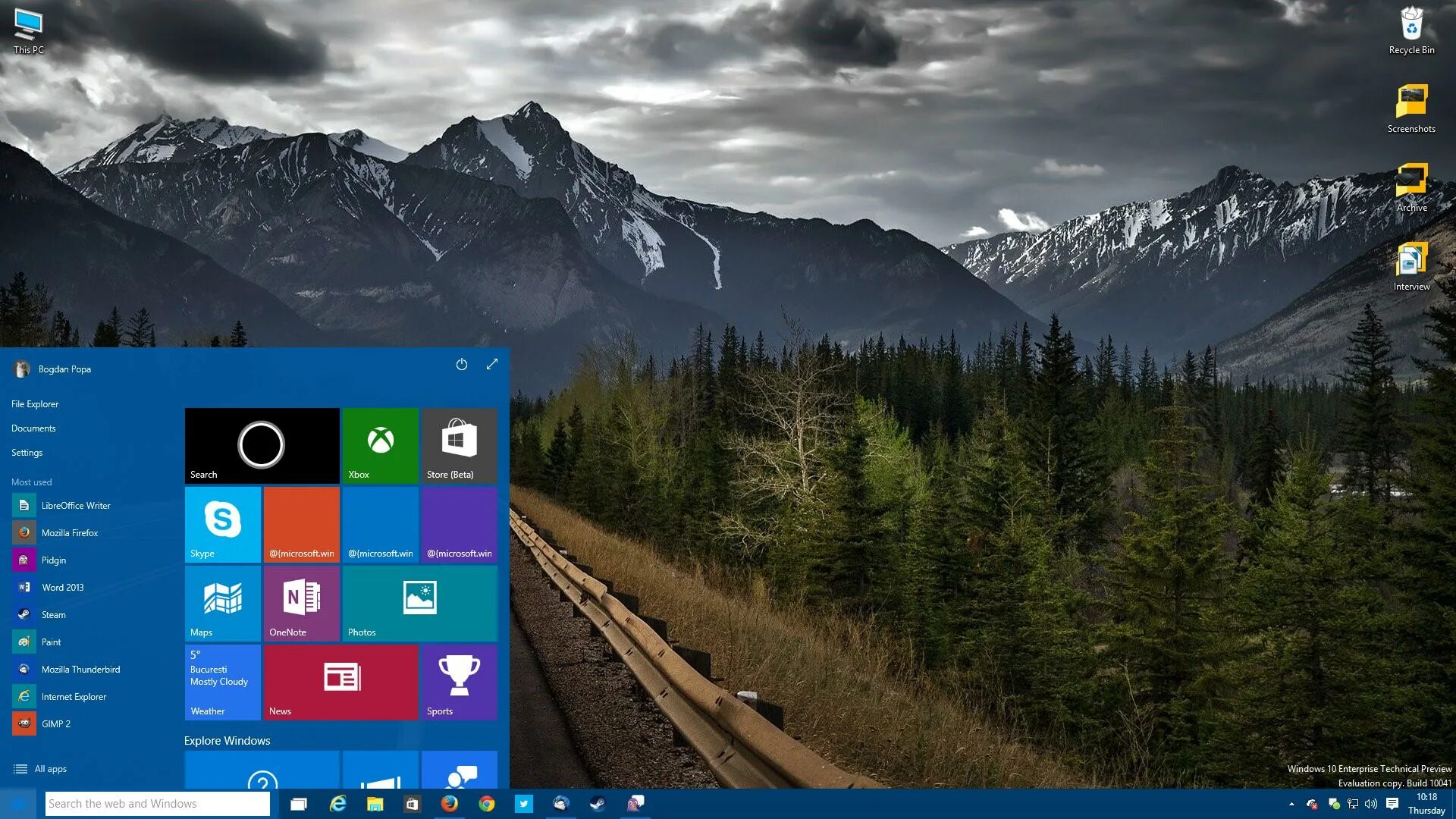Image resolution: width=1456 pixels, height=819 pixels.
Task: Open Word 2013 from Most used
Action: (62, 588)
